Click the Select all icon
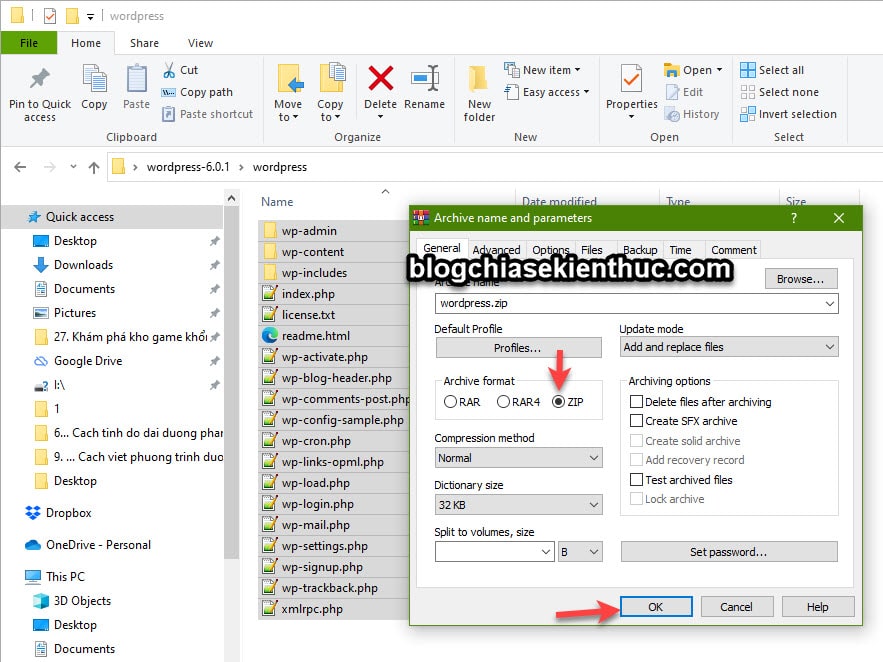Viewport: 883px width, 662px height. pyautogui.click(x=747, y=70)
